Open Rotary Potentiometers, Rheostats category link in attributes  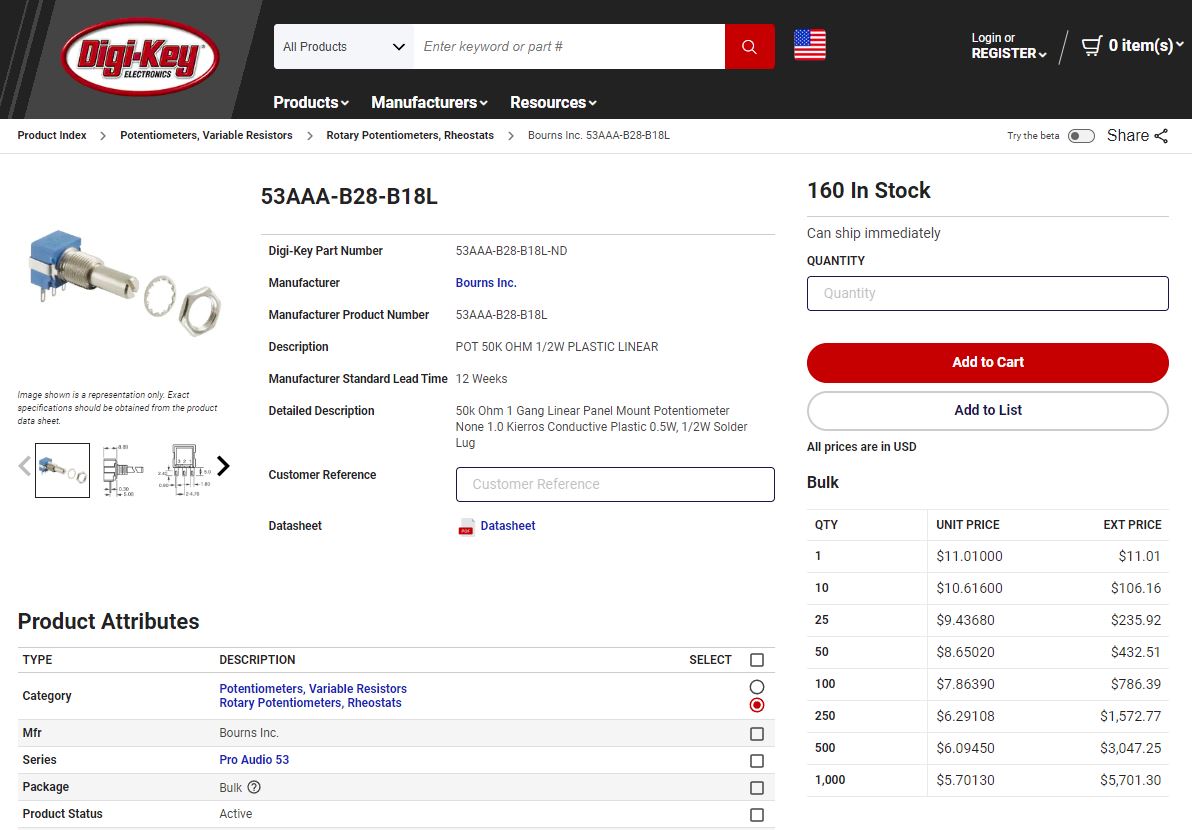[310, 703]
